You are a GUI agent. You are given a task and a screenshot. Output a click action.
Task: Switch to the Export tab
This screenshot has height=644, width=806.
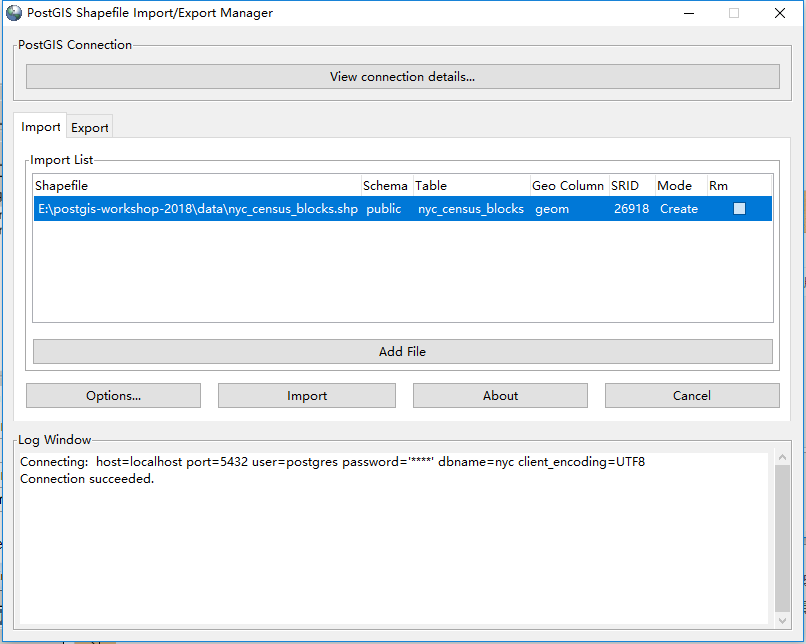coord(89,127)
